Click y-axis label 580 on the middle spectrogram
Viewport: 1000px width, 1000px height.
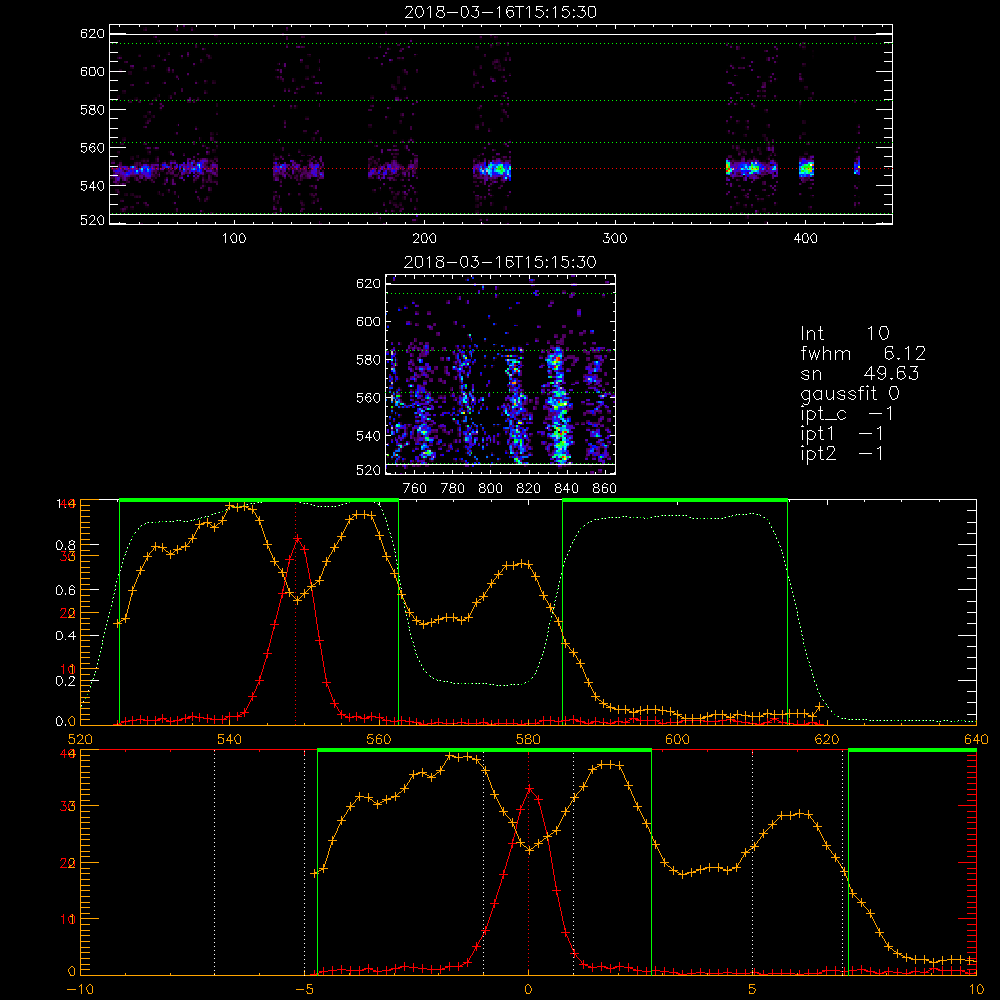[369, 360]
